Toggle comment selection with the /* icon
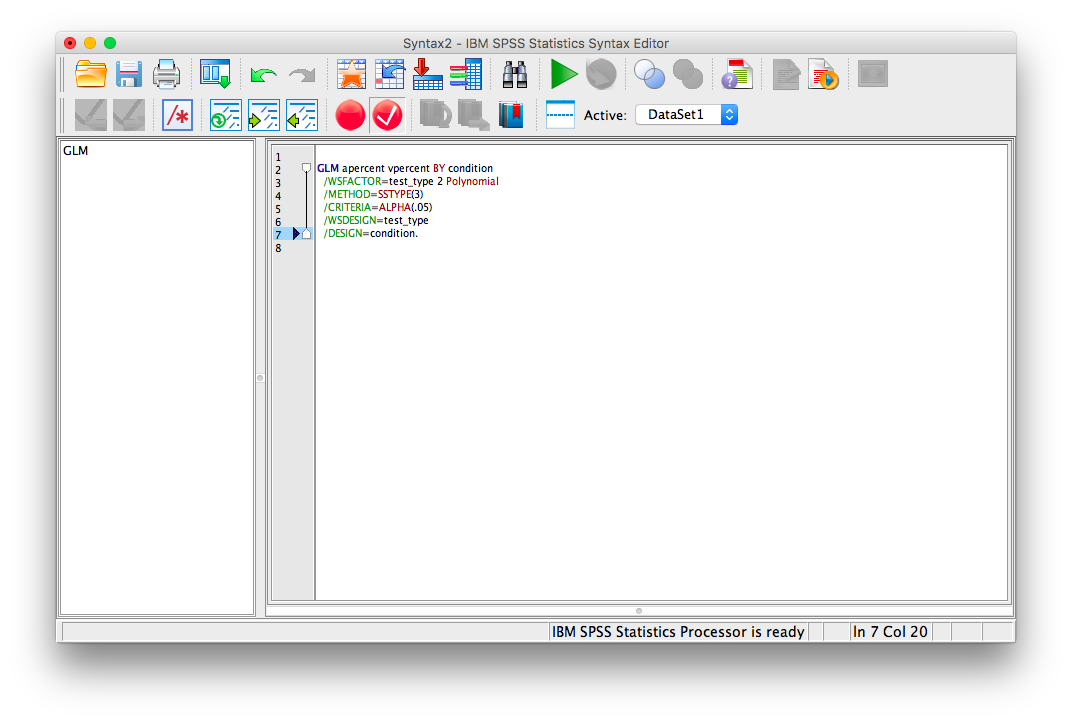 pos(178,115)
